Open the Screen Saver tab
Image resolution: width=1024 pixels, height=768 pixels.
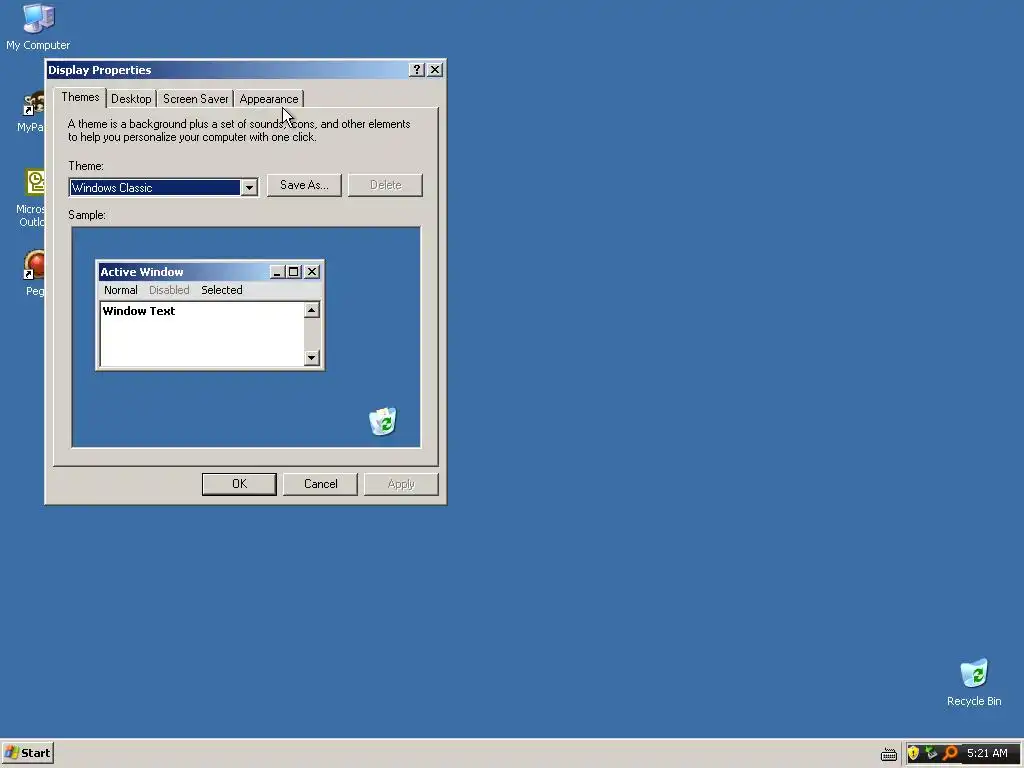tap(195, 99)
